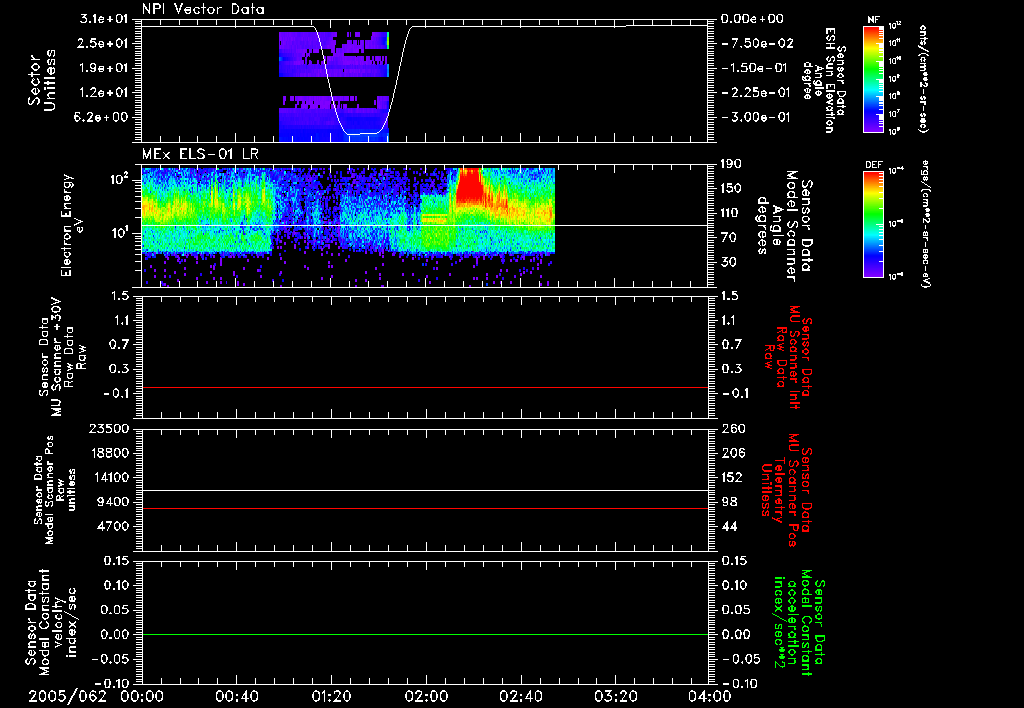1024x708 pixels.
Task: Click the cnts/(cm**2-sr-sec) units label
Action: (x=923, y=79)
